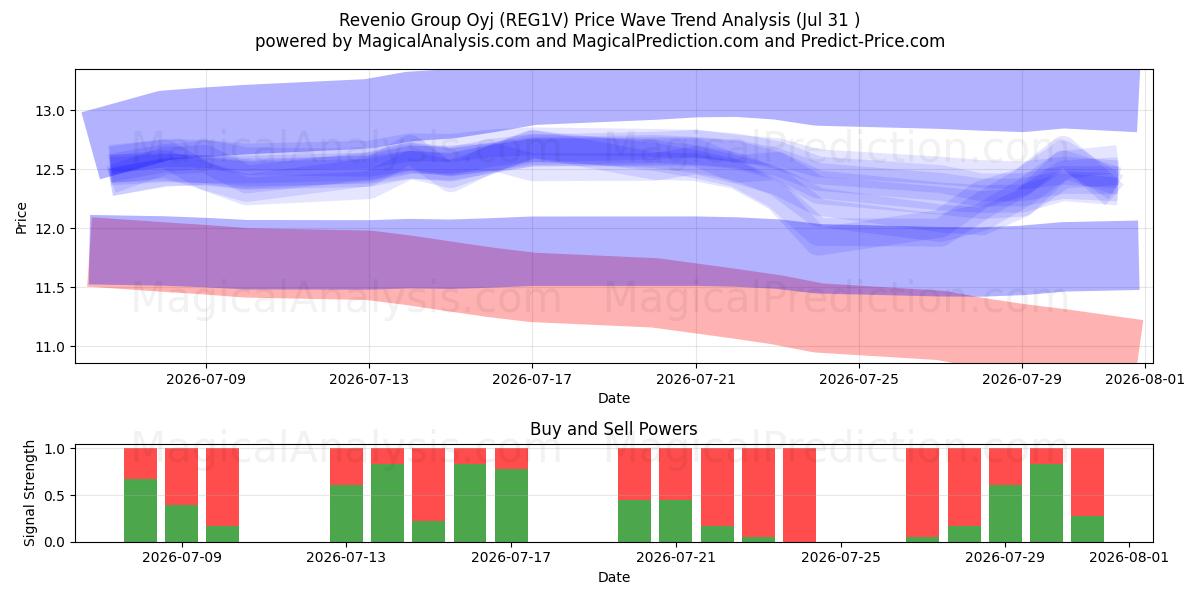The height and width of the screenshot is (600, 1200).
Task: Click the 2026-07-13 date tick under the bar chart
Action: [346, 557]
